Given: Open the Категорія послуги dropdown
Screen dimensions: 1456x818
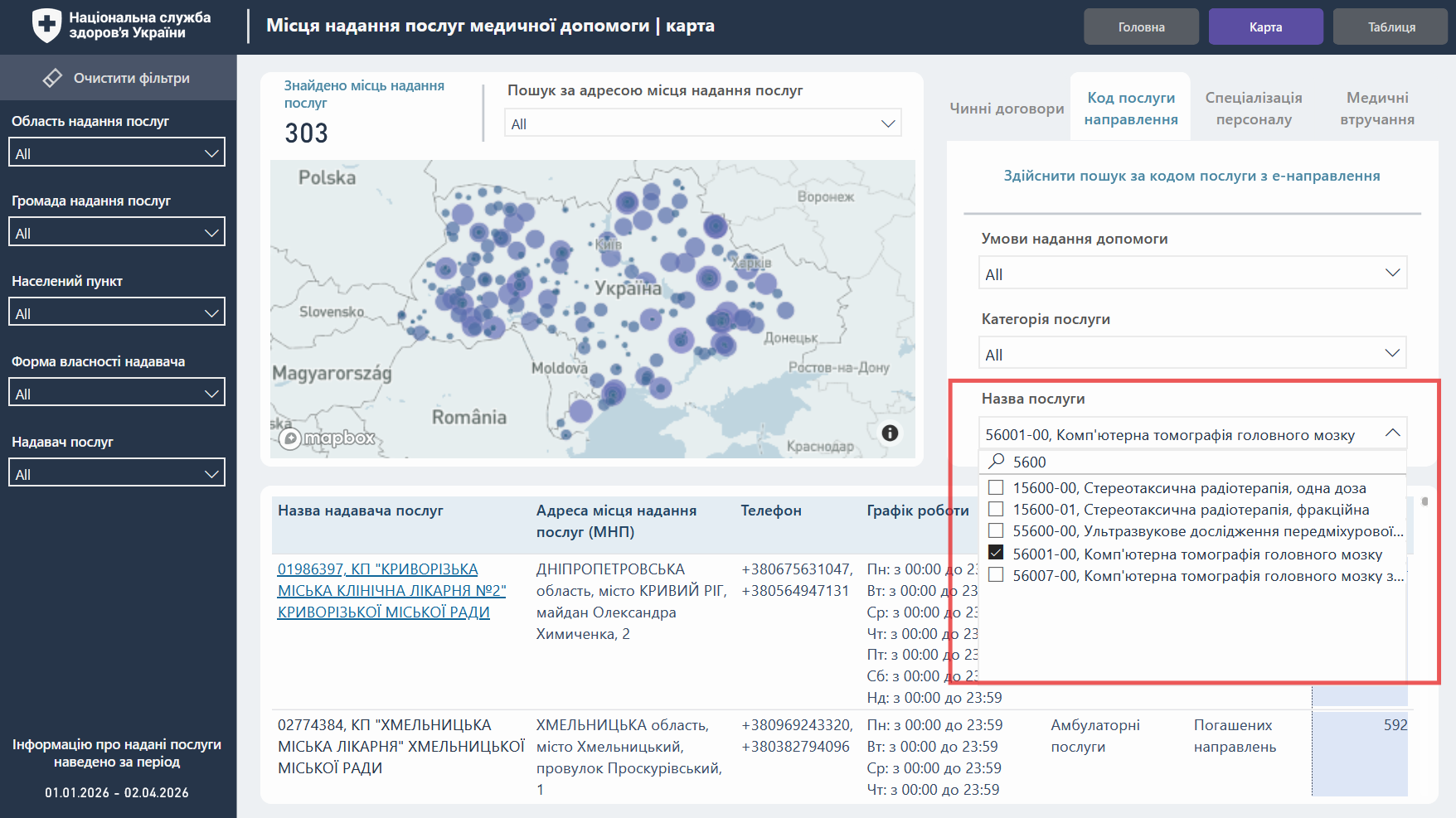Looking at the screenshot, I should click(x=1192, y=354).
